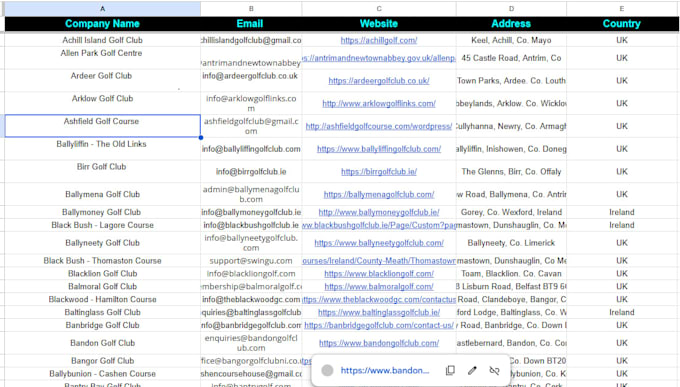Image resolution: width=680 pixels, height=387 pixels.
Task: Select the Birr Golf Club cell
Action: tap(102, 171)
